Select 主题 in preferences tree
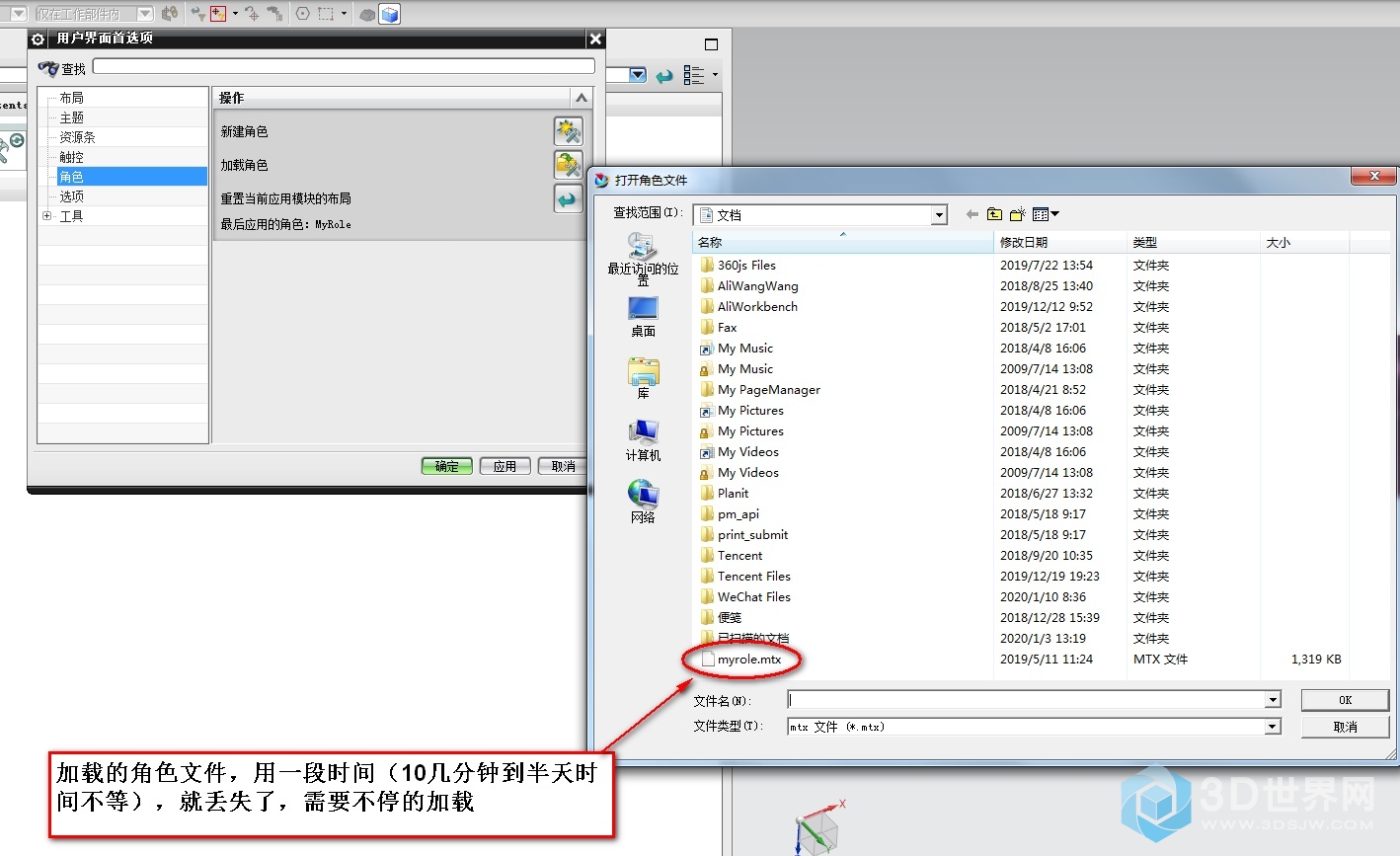 (71, 117)
